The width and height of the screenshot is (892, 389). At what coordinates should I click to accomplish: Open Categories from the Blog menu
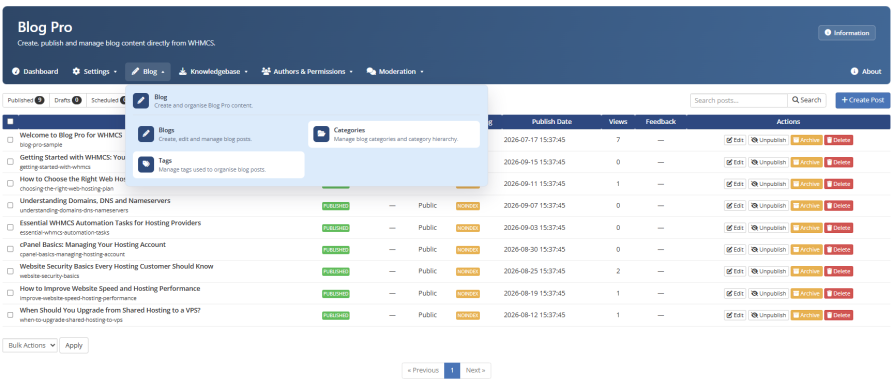[x=394, y=134]
